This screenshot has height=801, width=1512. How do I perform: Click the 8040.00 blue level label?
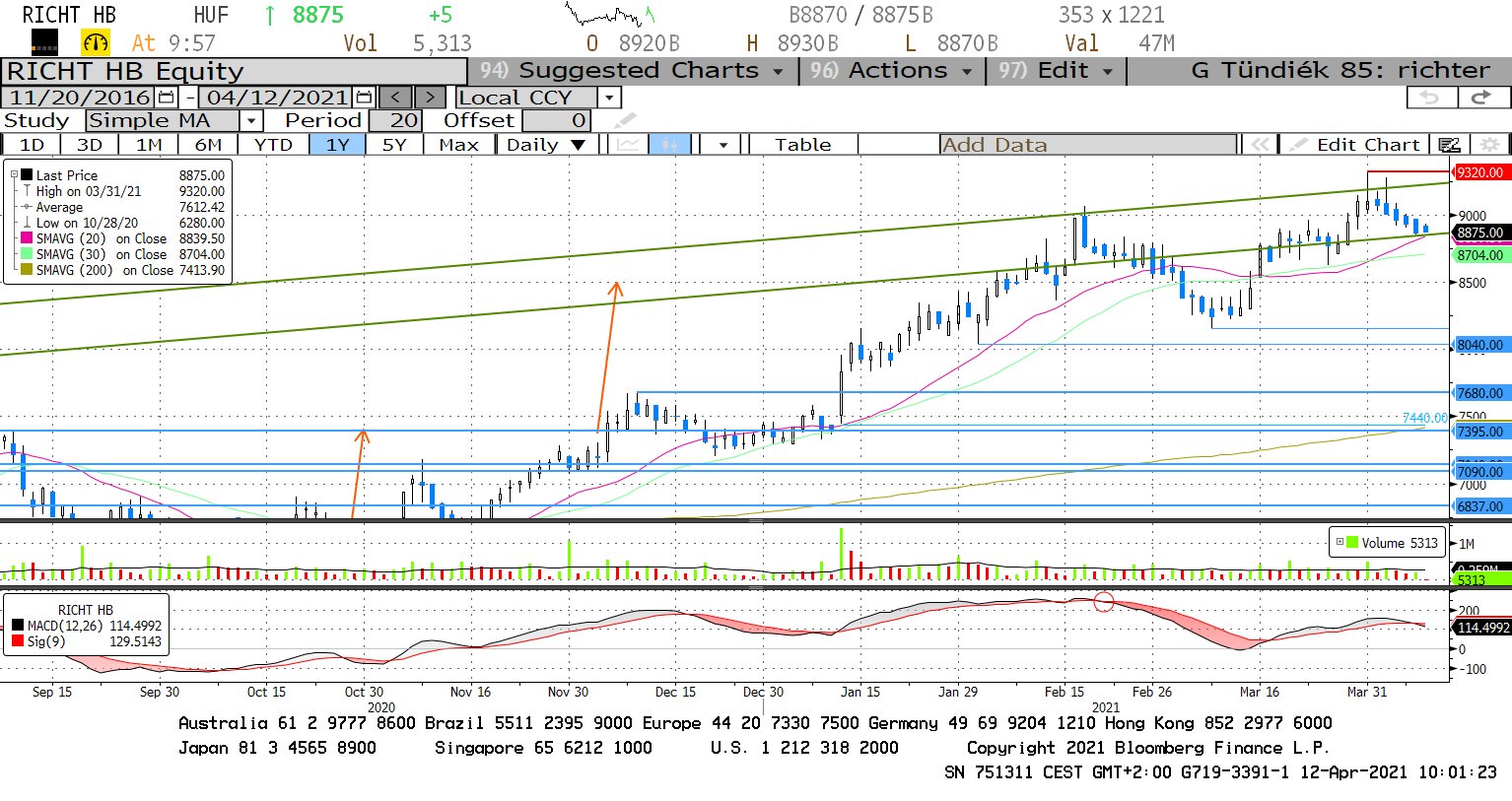tap(1480, 345)
